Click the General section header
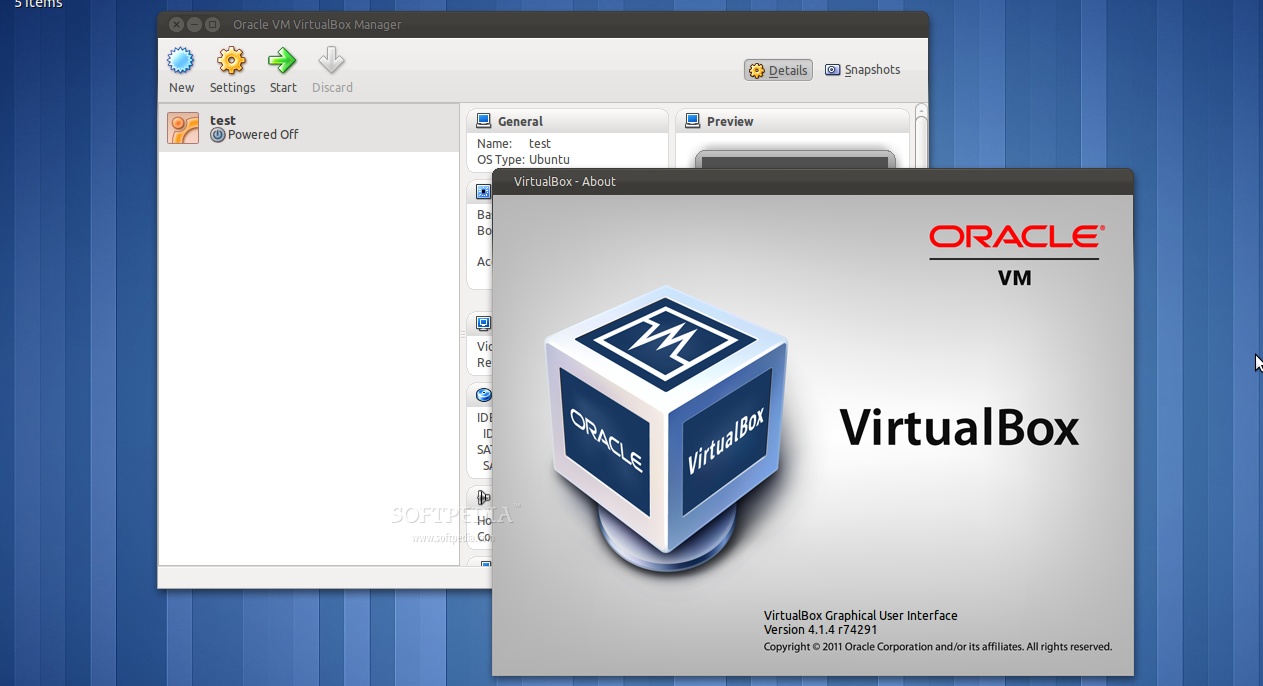1263x686 pixels. click(568, 121)
